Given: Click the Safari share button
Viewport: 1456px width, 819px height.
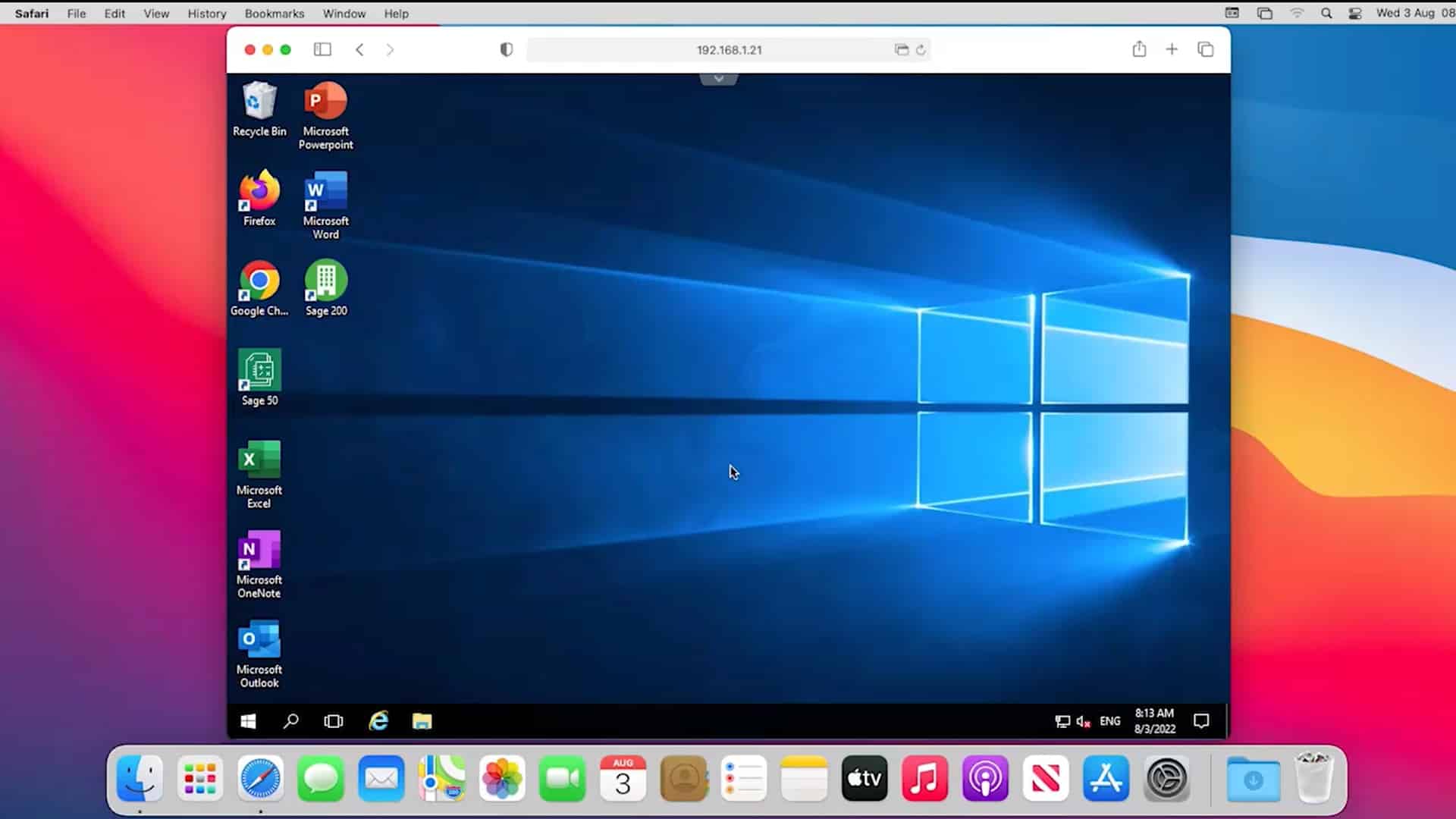Looking at the screenshot, I should tap(1139, 49).
